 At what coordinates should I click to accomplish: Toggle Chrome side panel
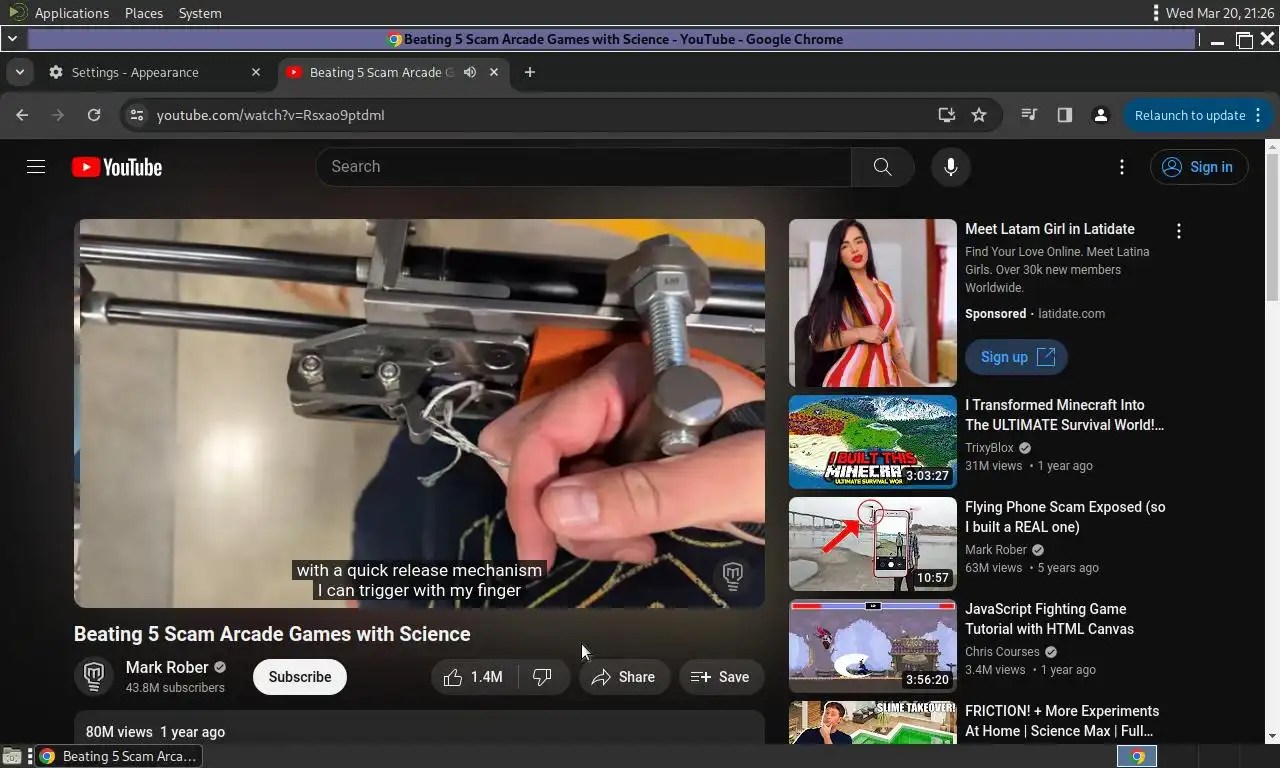pos(1065,115)
